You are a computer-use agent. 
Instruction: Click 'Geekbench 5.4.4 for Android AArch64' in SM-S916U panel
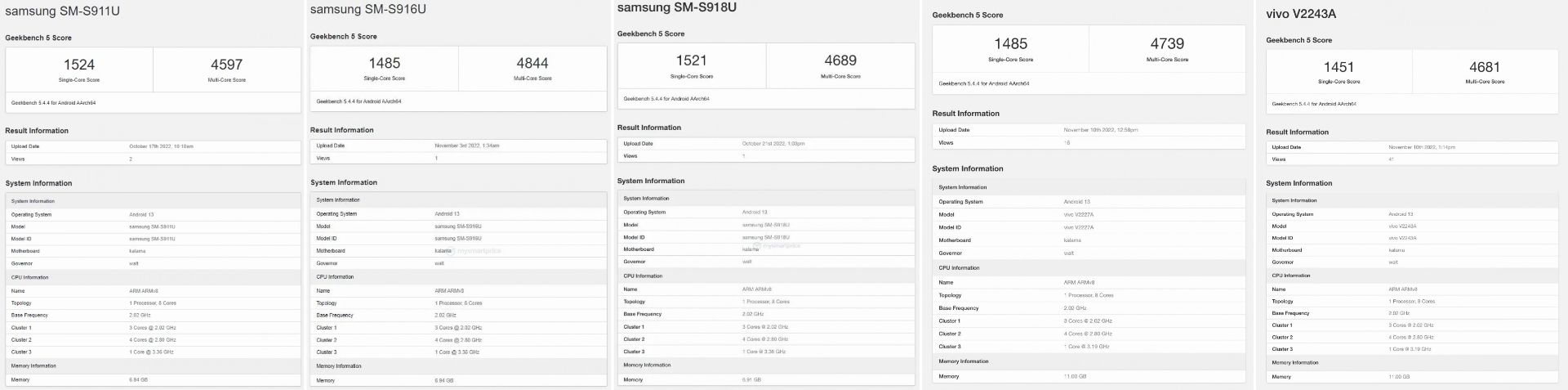[x=359, y=102]
